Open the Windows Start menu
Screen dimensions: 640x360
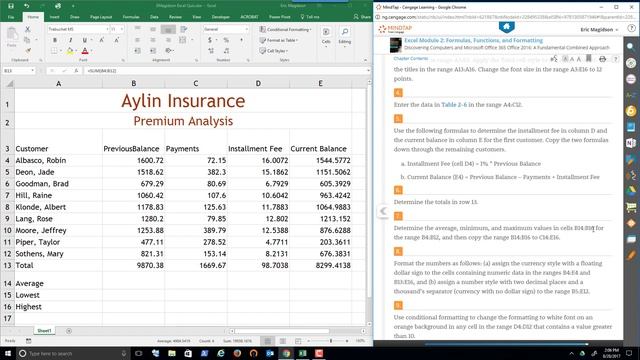[x=8, y=353]
